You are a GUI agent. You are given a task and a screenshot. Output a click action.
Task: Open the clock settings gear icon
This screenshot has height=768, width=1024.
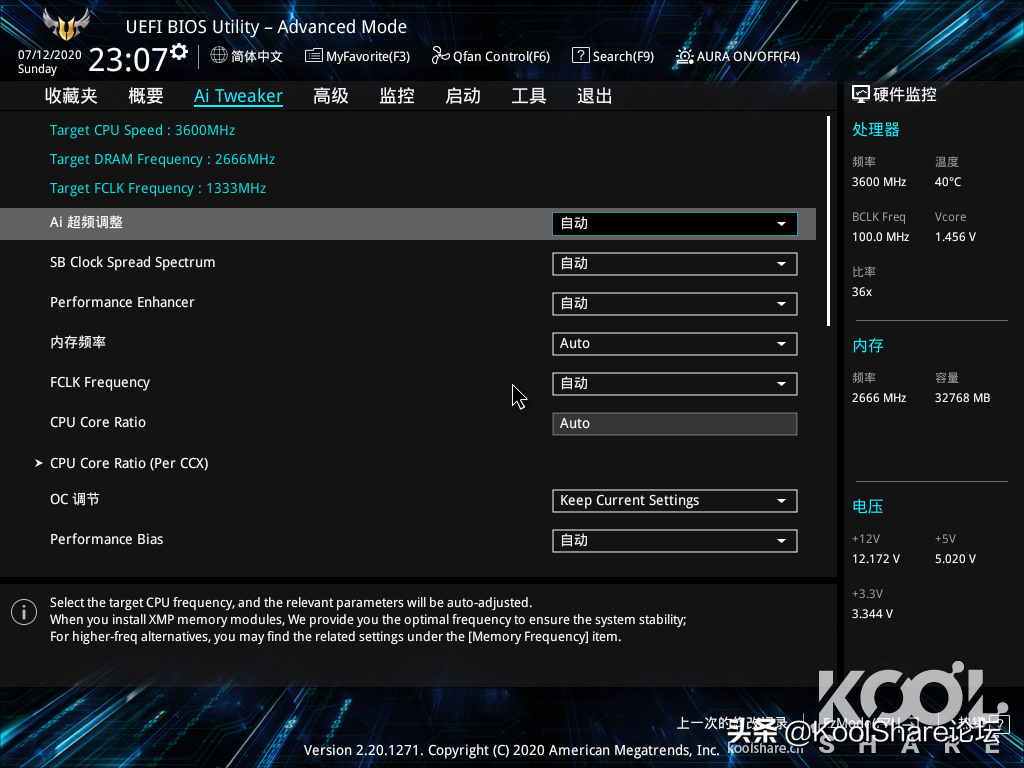click(x=179, y=51)
